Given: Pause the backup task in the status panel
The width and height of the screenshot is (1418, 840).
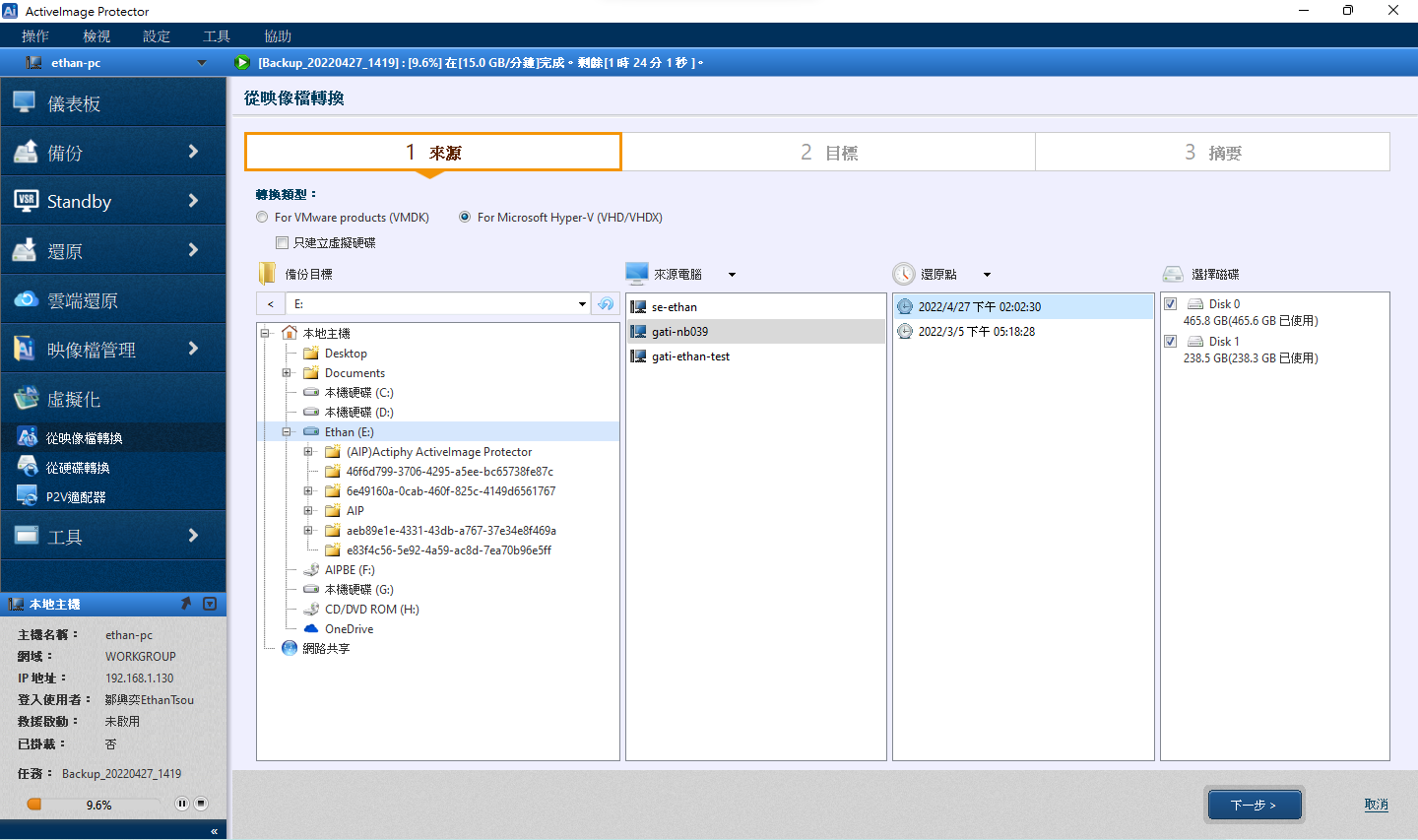Looking at the screenshot, I should tap(182, 804).
